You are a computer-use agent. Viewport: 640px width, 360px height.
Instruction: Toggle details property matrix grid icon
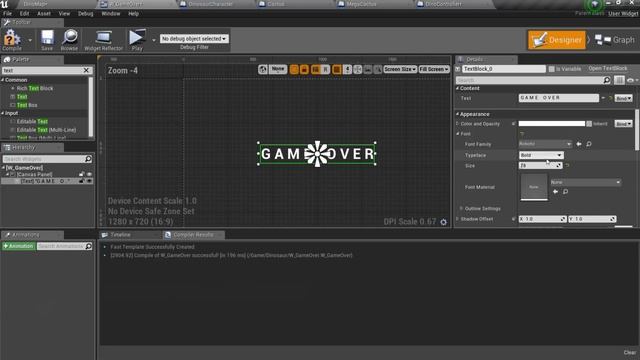[619, 80]
